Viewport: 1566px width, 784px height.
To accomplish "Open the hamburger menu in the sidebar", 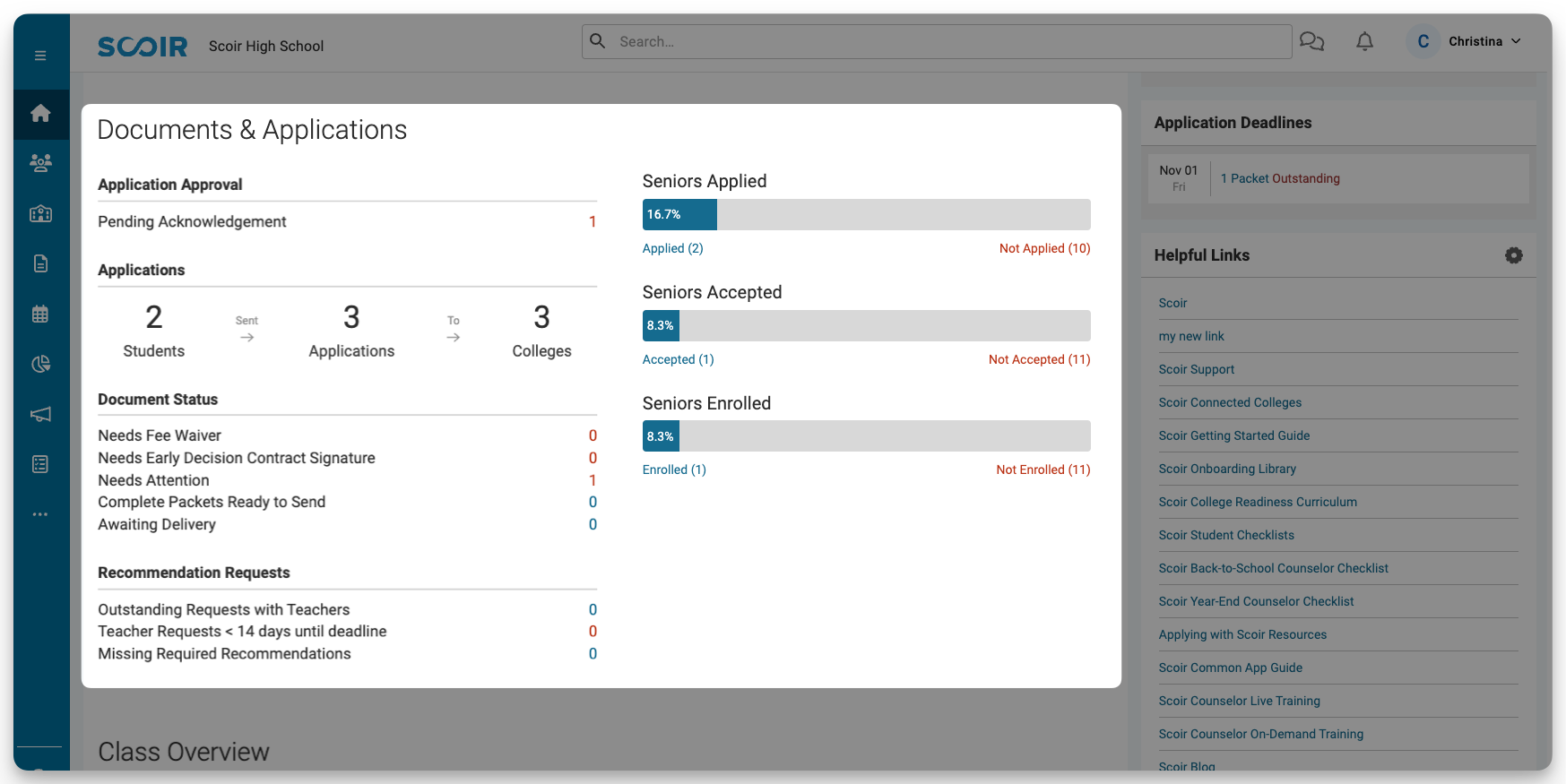I will coord(40,56).
